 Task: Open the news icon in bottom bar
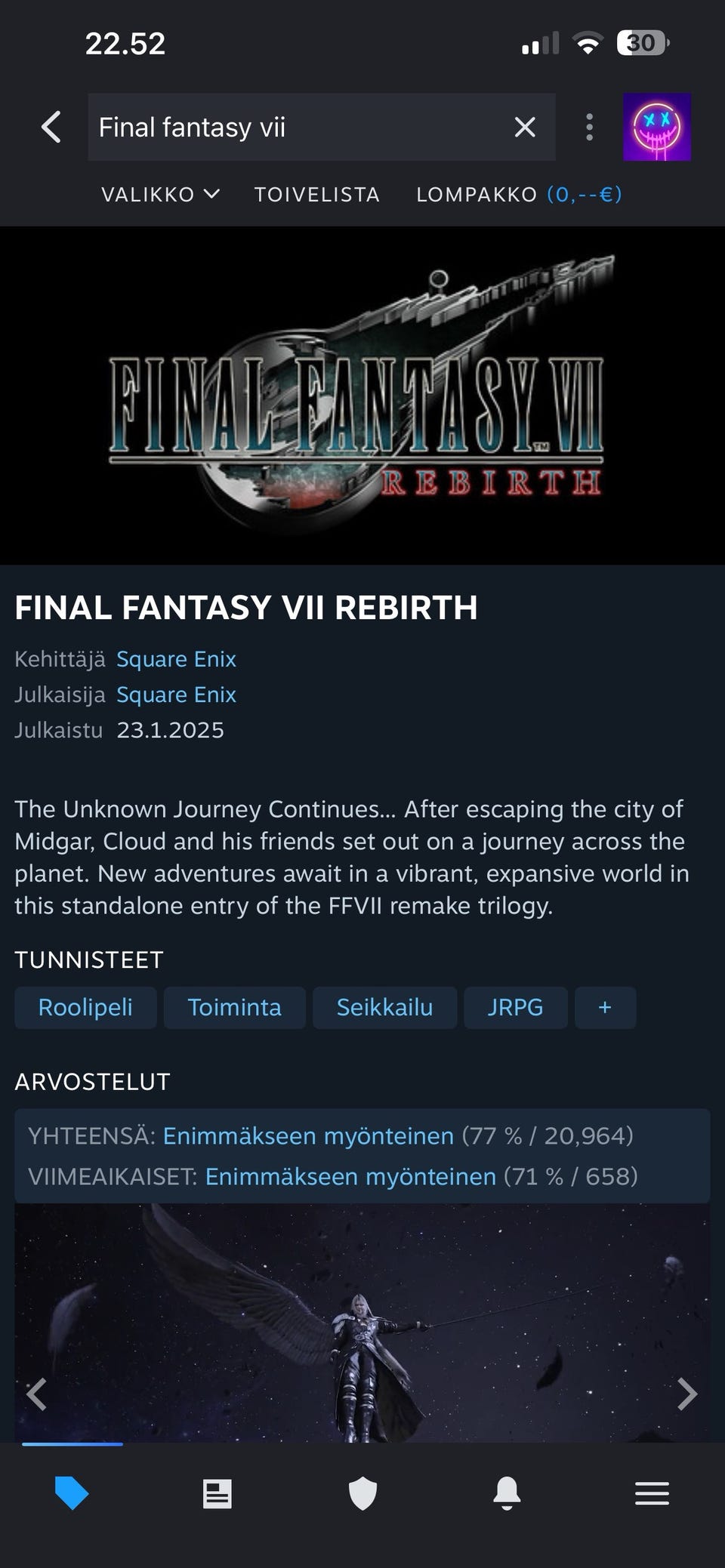[x=217, y=1493]
